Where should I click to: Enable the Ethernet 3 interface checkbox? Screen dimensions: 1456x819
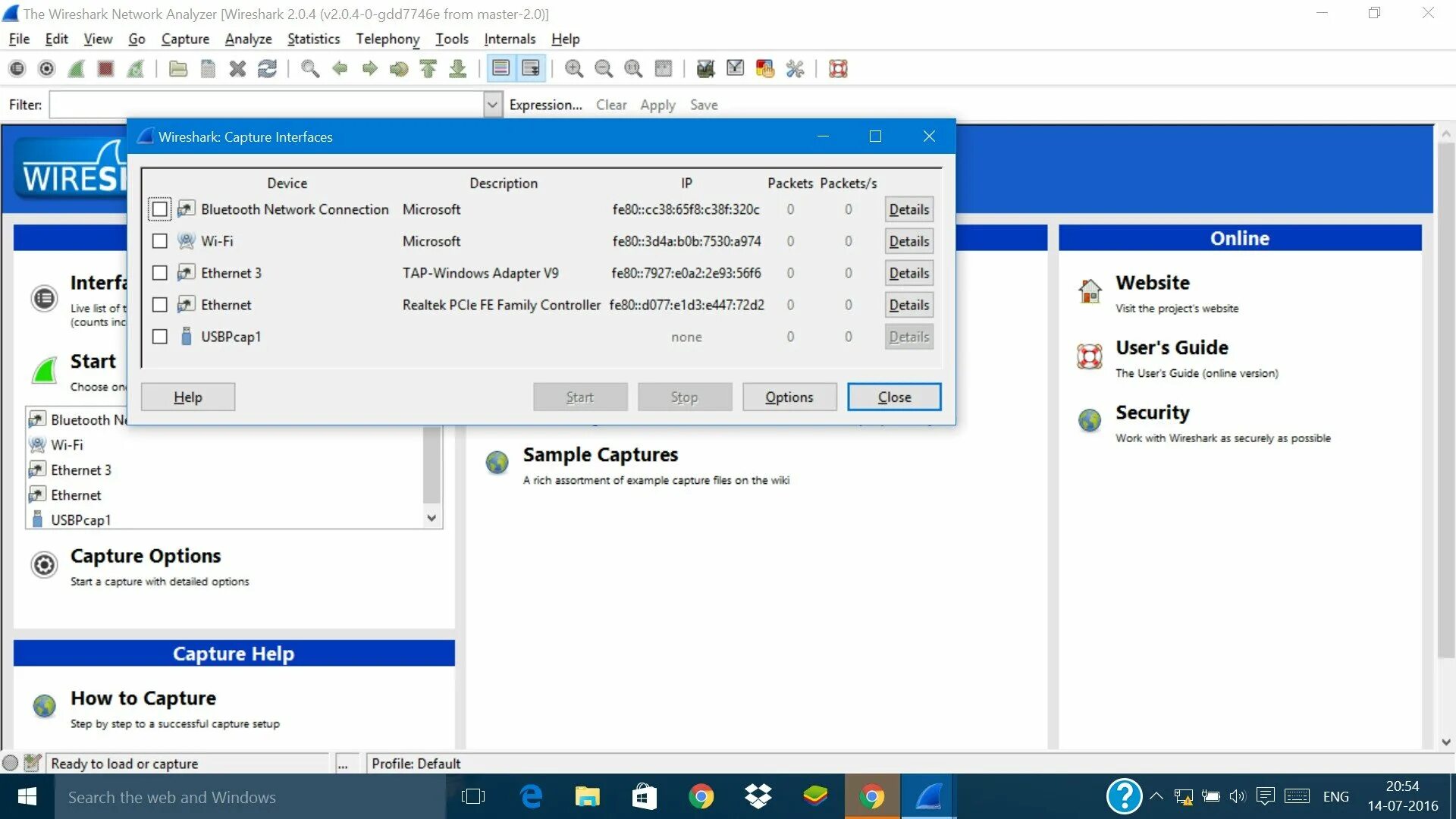tap(159, 273)
